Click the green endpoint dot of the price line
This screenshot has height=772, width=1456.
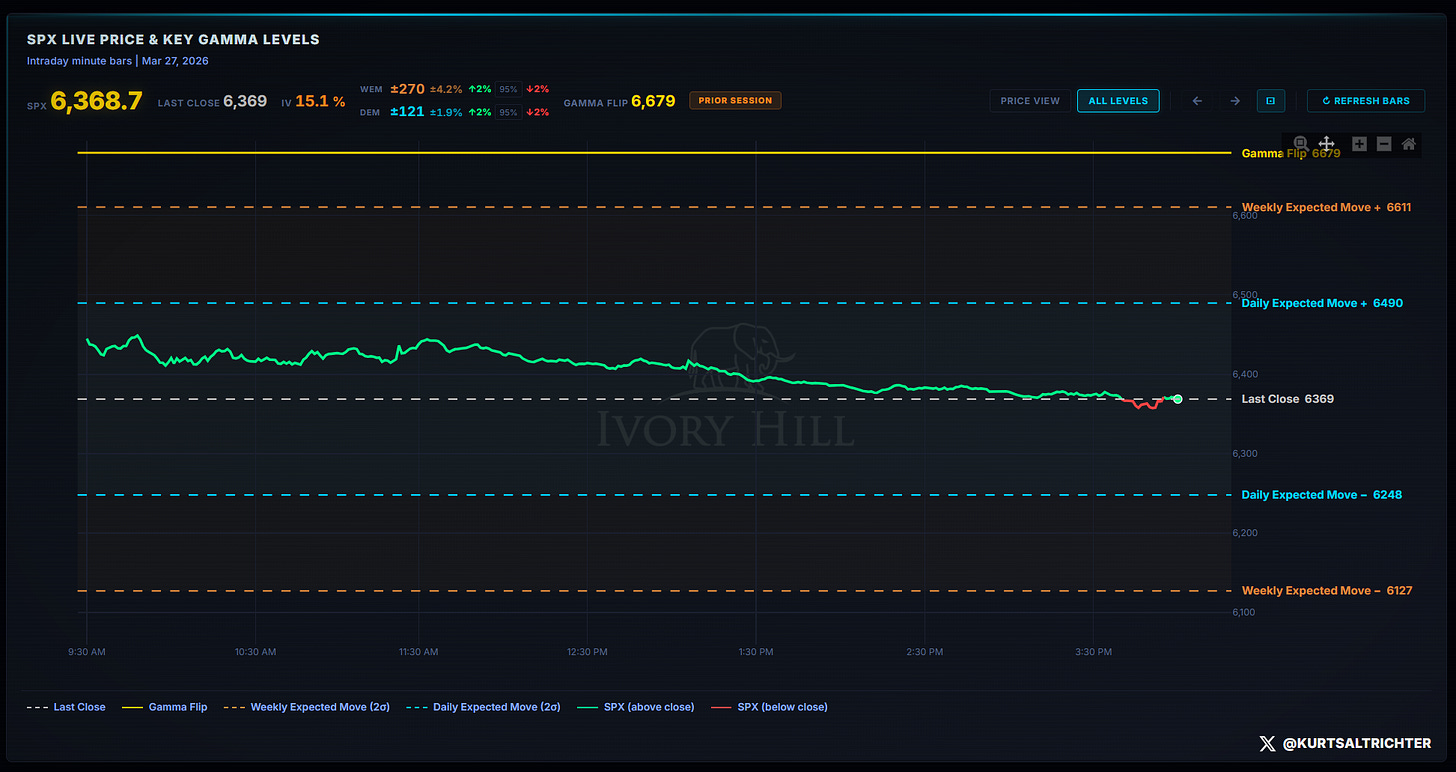coord(1178,399)
